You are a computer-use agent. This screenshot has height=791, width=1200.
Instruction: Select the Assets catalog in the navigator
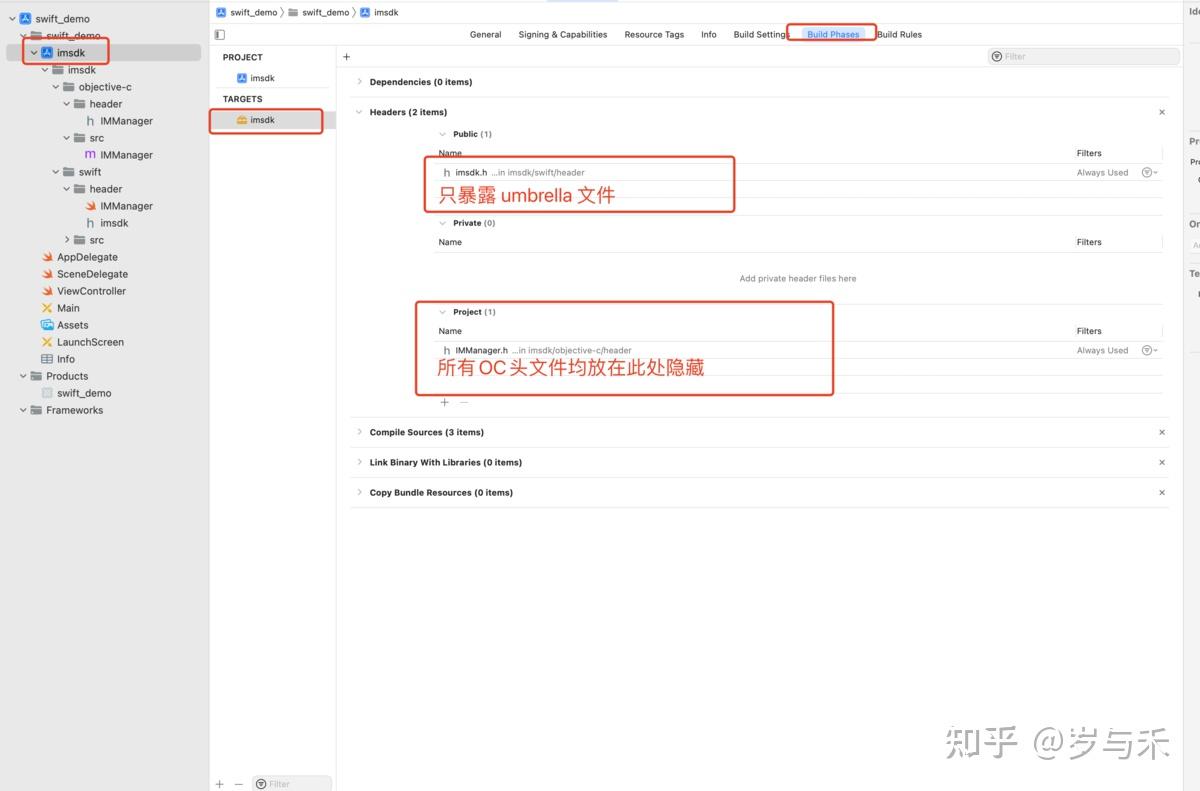[x=73, y=324]
